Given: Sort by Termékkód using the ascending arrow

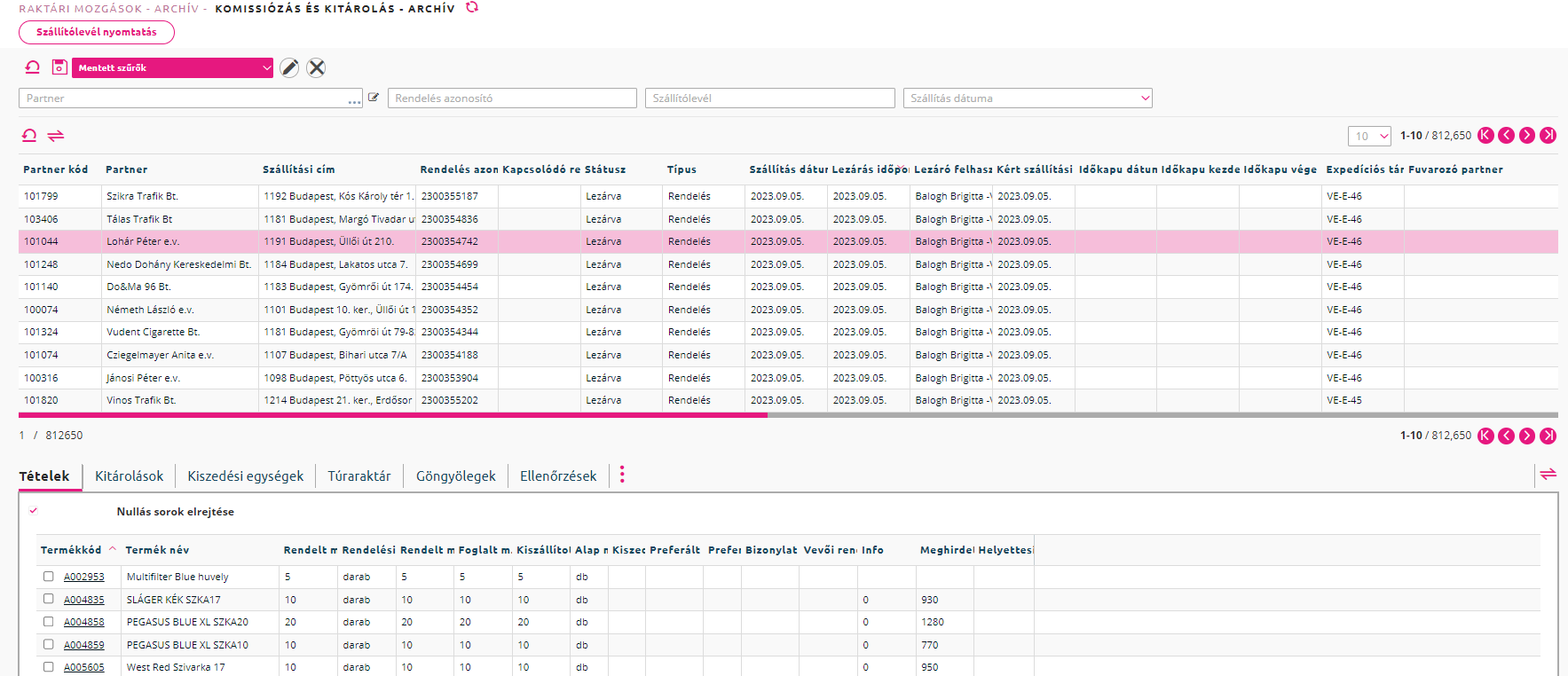Looking at the screenshot, I should point(113,549).
